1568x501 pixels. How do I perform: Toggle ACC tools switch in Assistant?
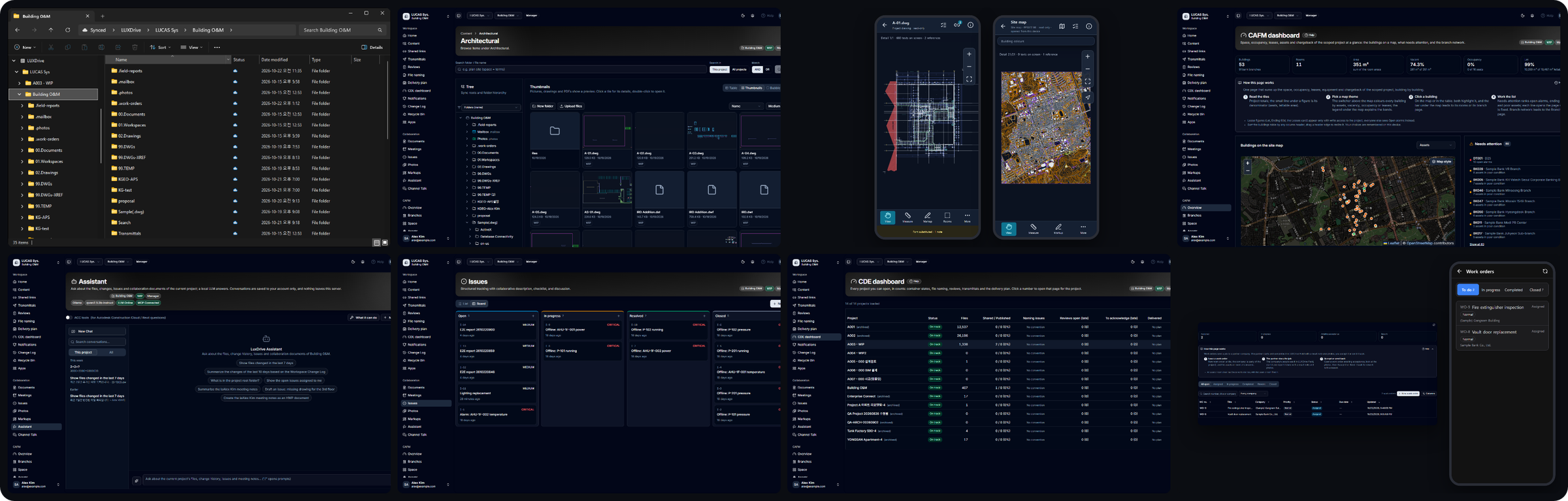tap(69, 317)
